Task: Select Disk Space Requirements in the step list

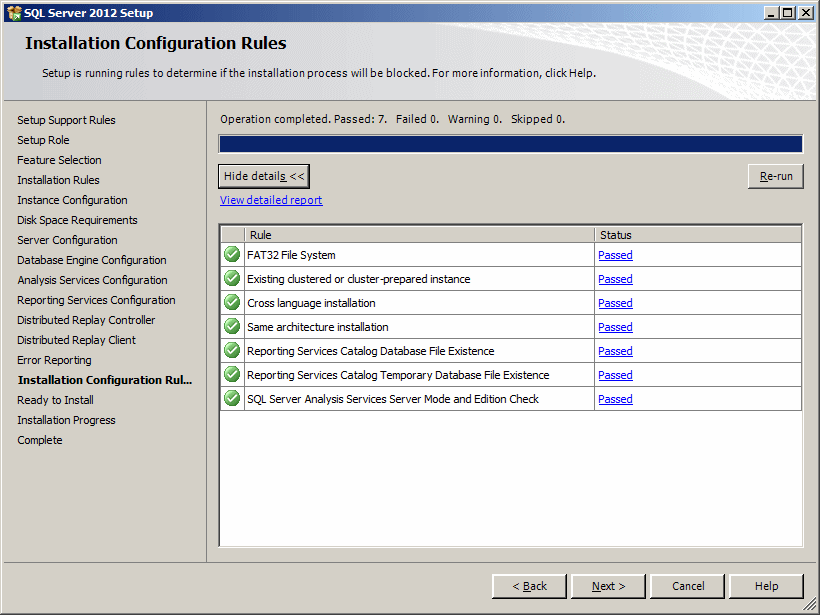Action: click(x=77, y=220)
